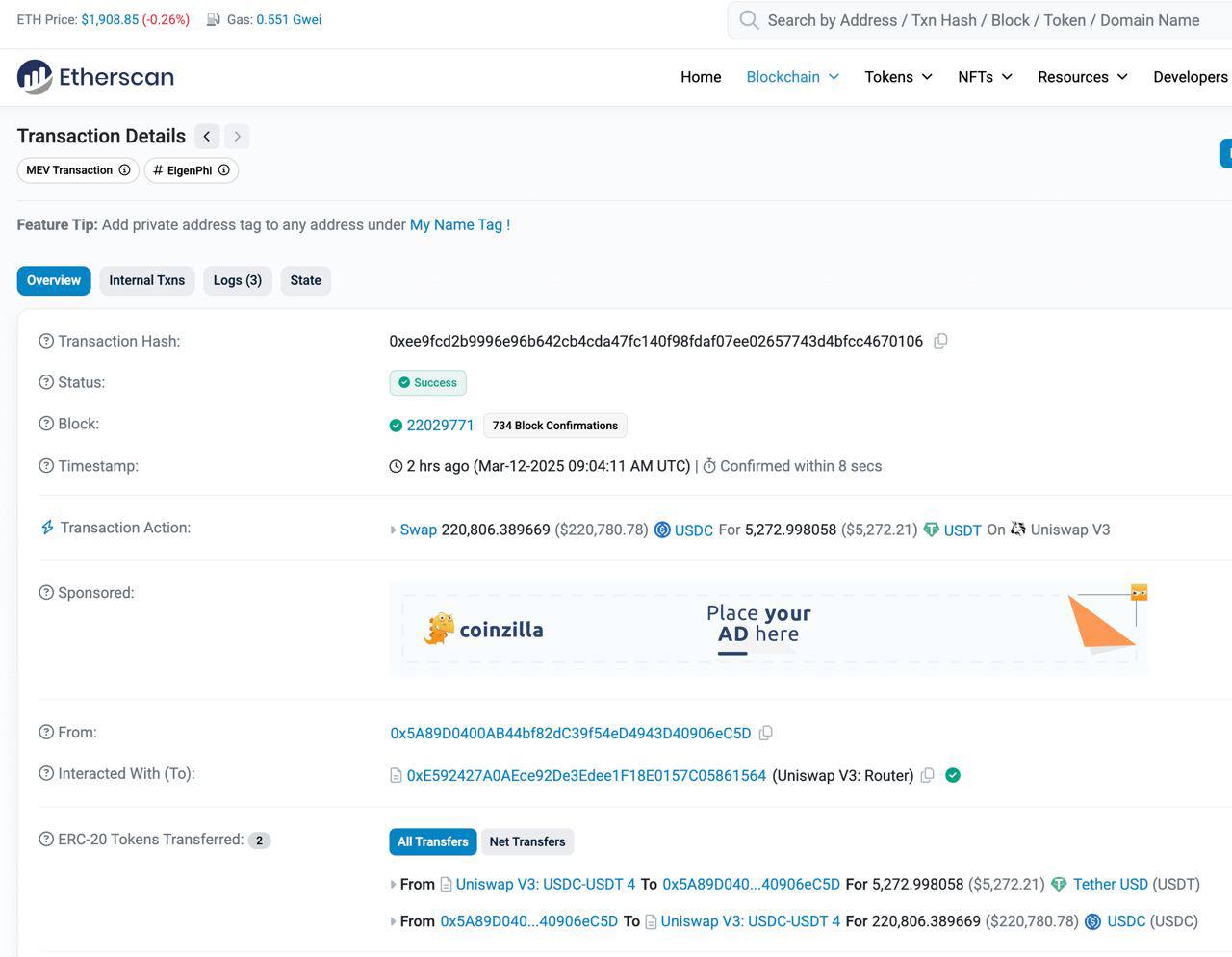Click the coinzilla sponsored ad banner
Viewport: 1232px width, 957px height.
pyautogui.click(x=769, y=628)
